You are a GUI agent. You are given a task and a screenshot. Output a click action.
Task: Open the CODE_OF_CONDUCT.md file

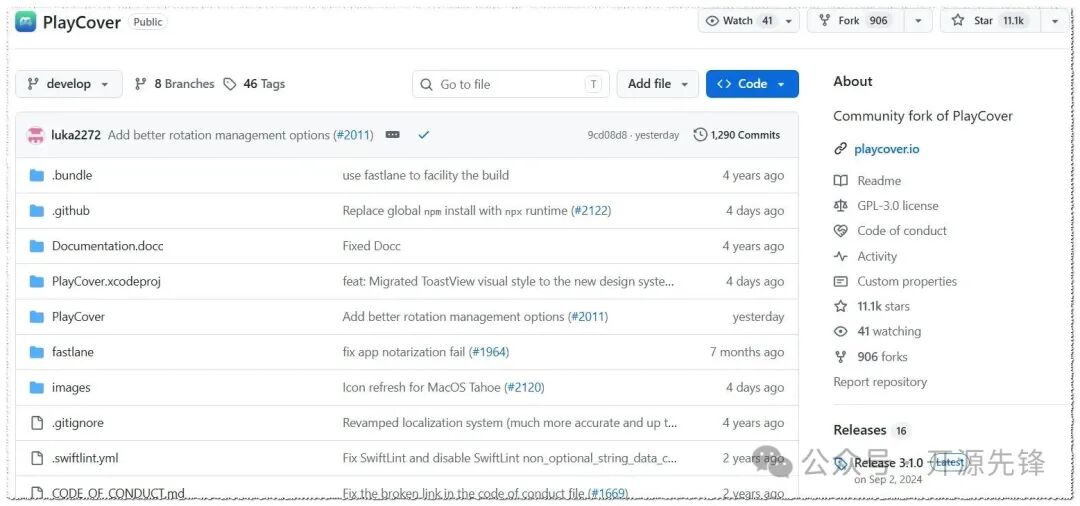(x=118, y=493)
